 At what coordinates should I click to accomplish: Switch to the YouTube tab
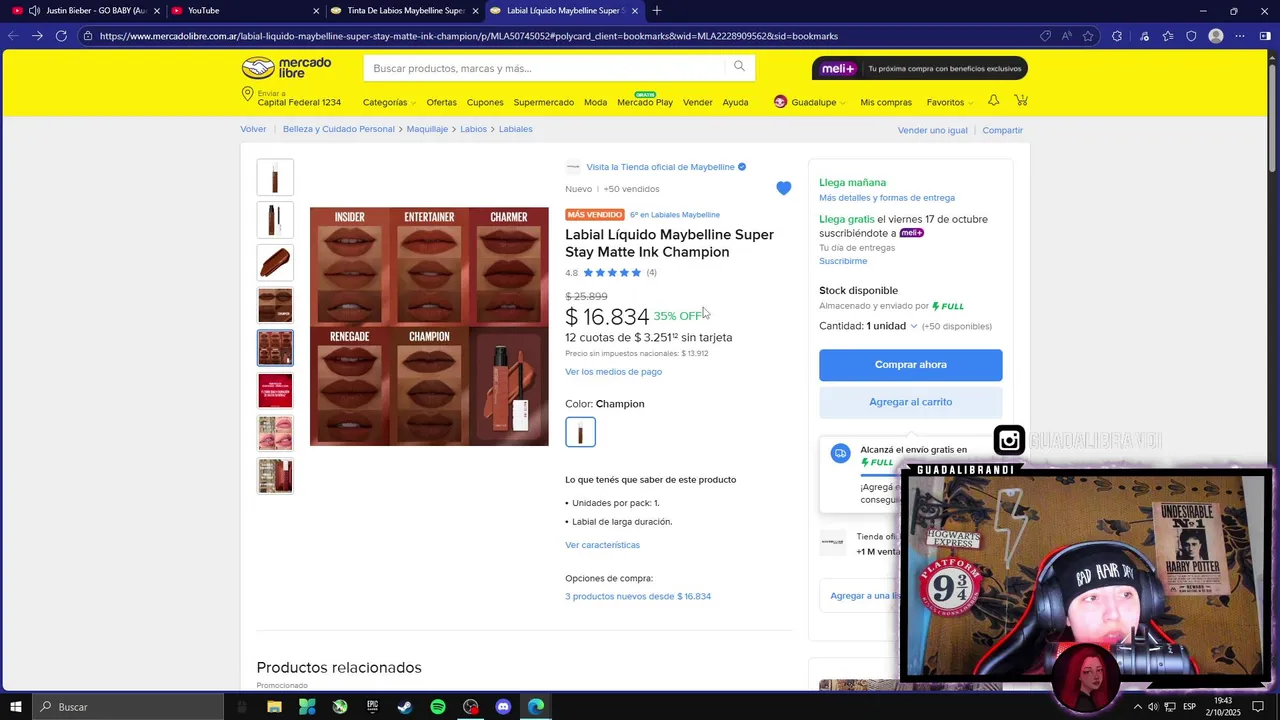[245, 11]
